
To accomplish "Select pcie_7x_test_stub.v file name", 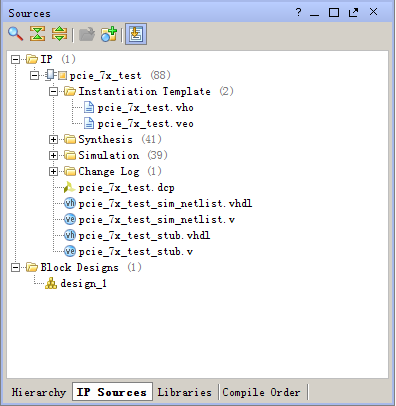I will 136,252.
